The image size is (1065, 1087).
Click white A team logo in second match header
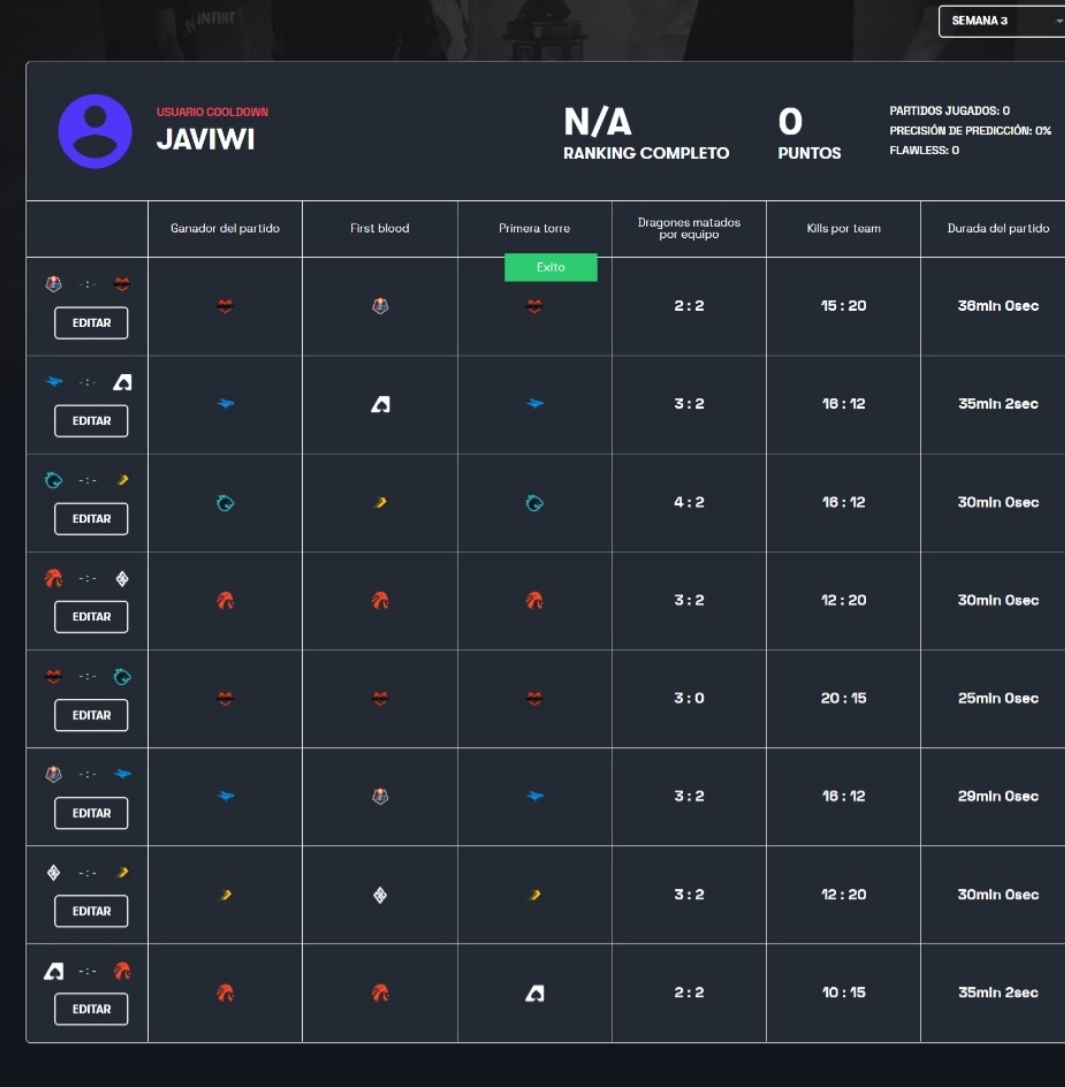(122, 382)
